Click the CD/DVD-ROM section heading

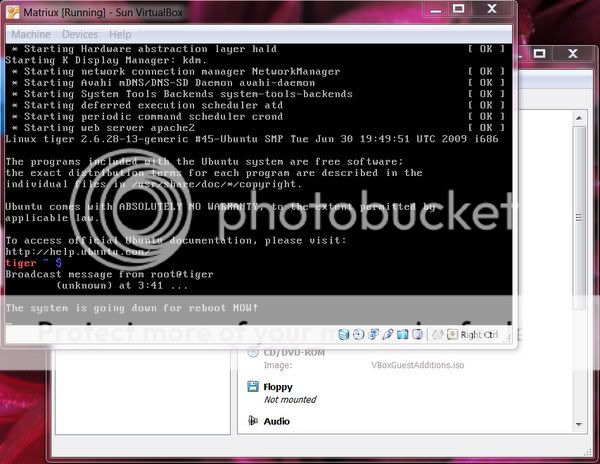tap(294, 353)
